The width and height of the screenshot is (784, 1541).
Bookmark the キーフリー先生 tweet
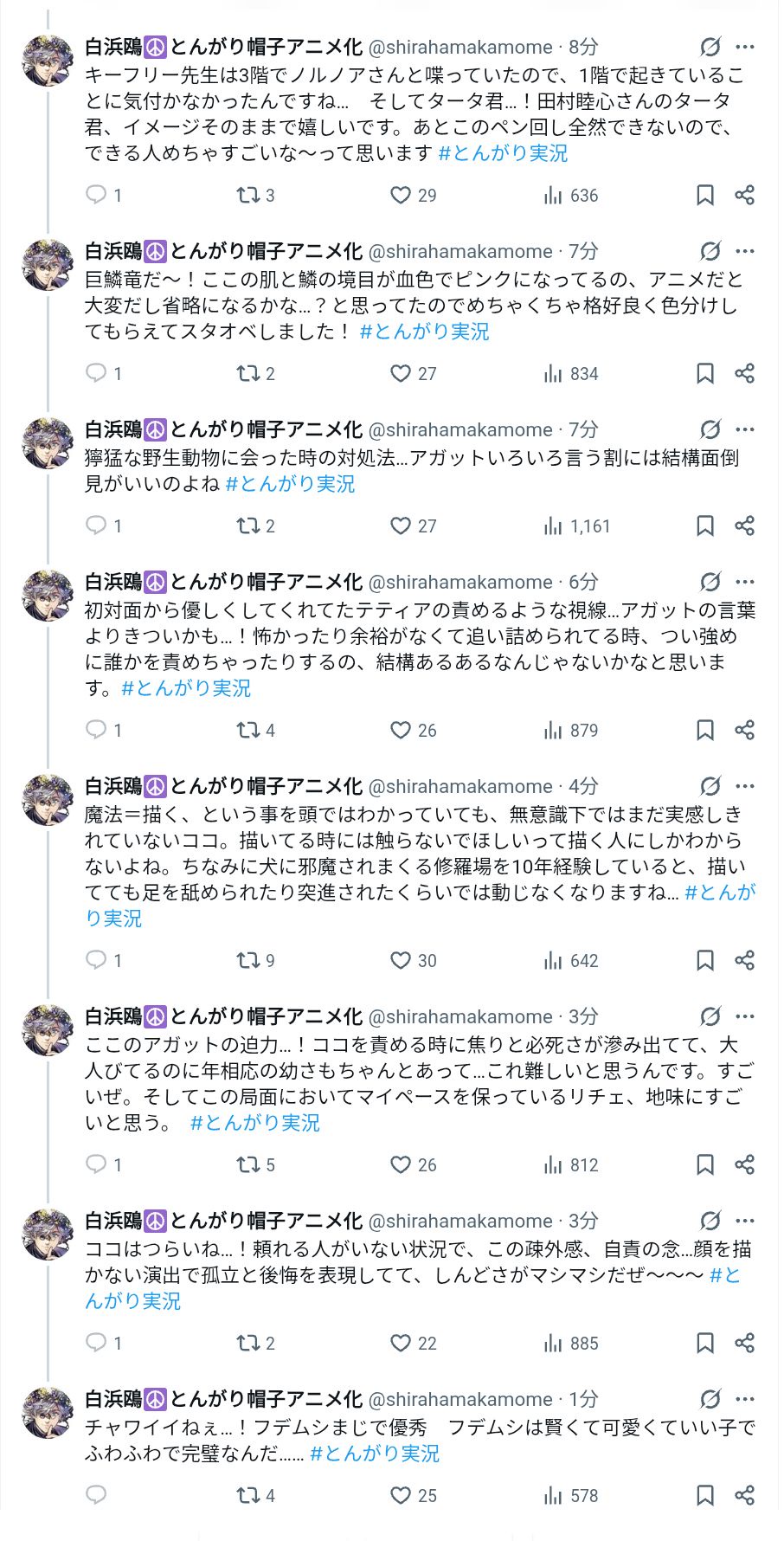point(705,195)
